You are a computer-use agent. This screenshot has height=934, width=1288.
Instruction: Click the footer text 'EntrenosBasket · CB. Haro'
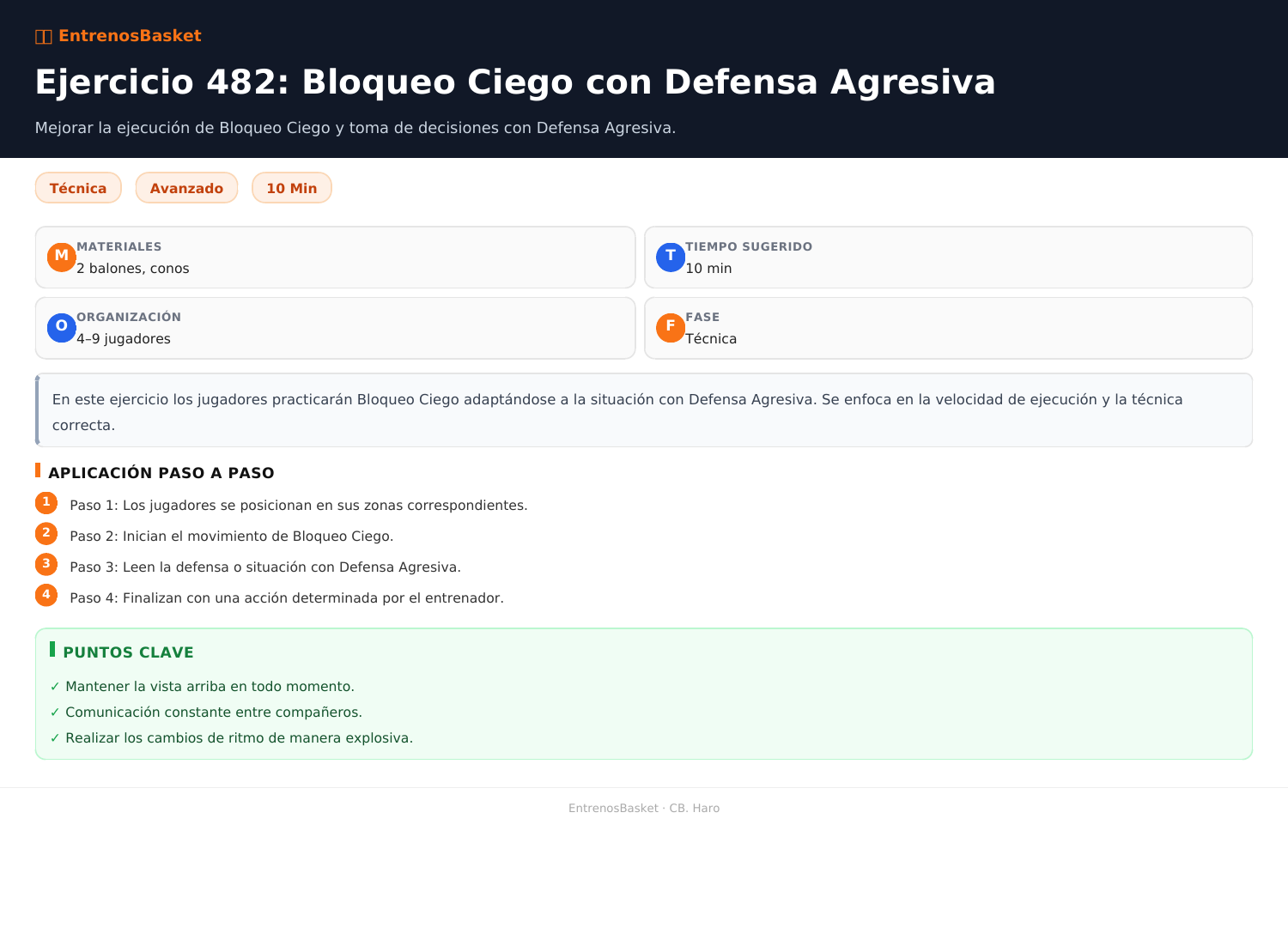pos(644,809)
